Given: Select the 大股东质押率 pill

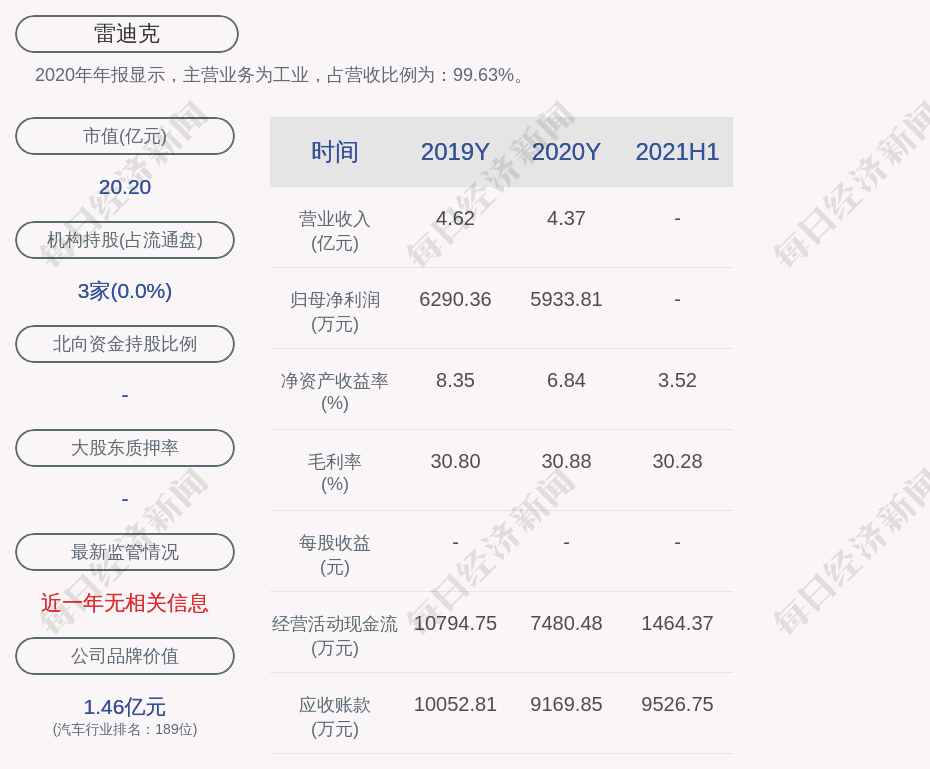Looking at the screenshot, I should coord(125,448).
